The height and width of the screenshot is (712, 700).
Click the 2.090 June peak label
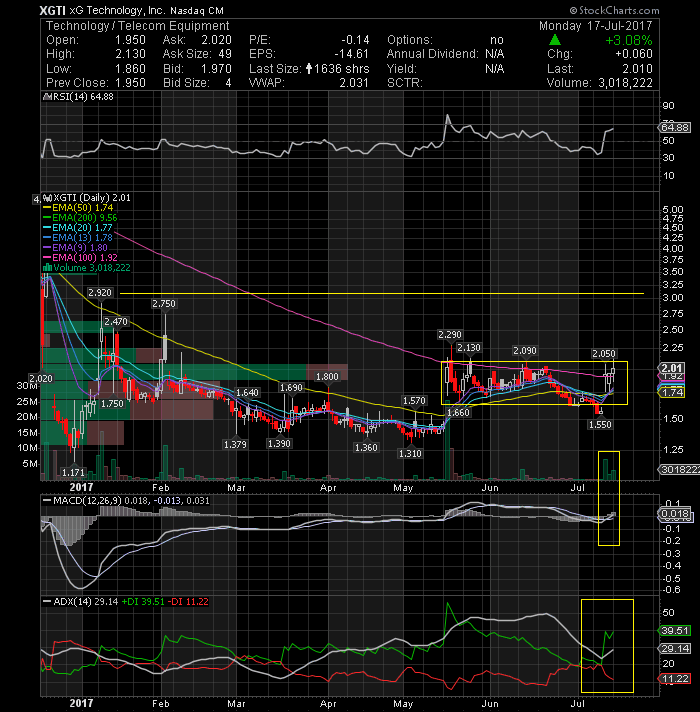point(525,351)
